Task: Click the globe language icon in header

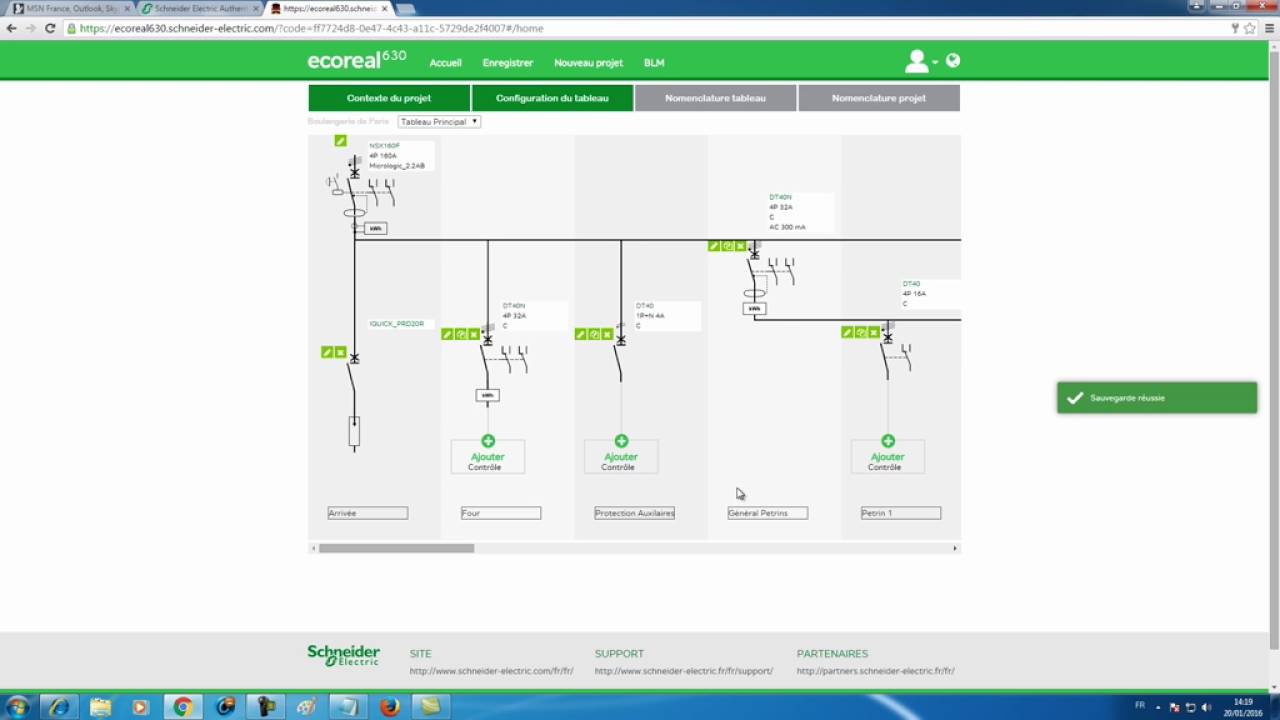Action: pos(953,60)
